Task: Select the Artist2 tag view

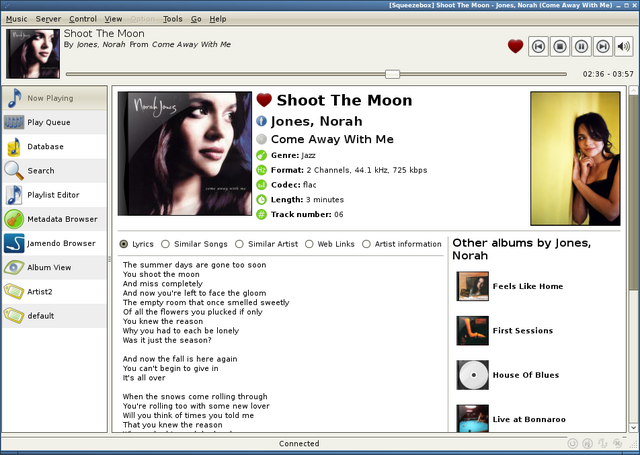Action: (x=54, y=291)
